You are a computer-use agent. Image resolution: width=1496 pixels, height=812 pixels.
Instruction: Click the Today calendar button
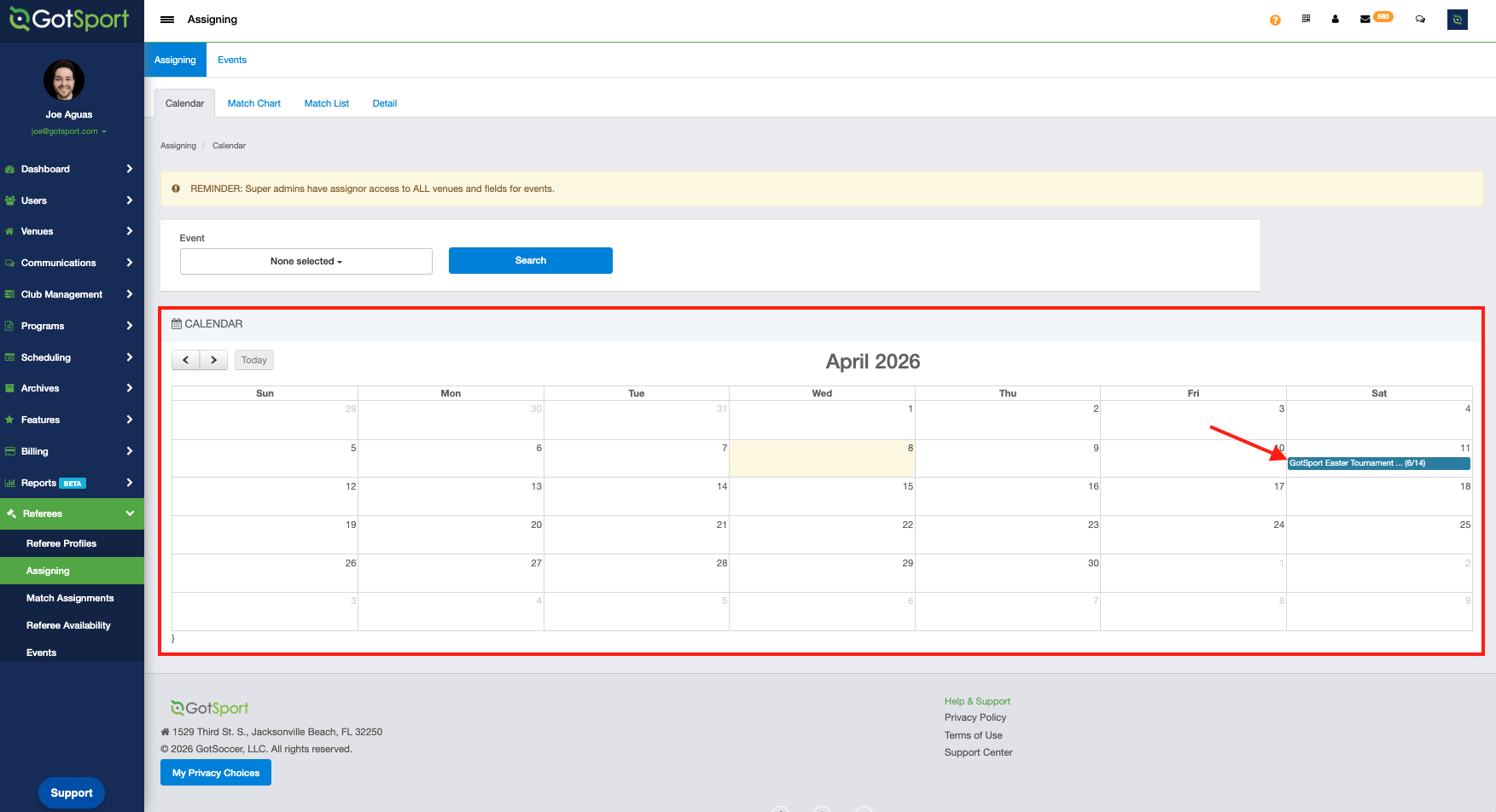pos(254,360)
